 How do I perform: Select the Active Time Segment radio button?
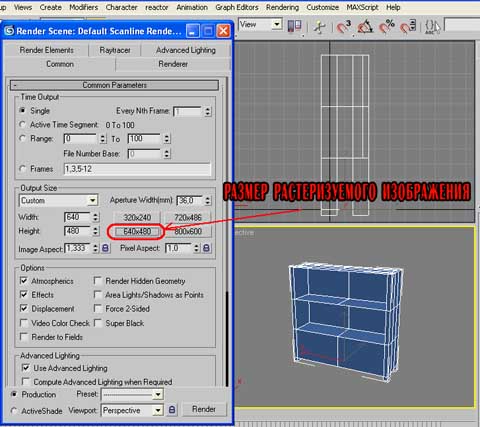click(x=23, y=125)
